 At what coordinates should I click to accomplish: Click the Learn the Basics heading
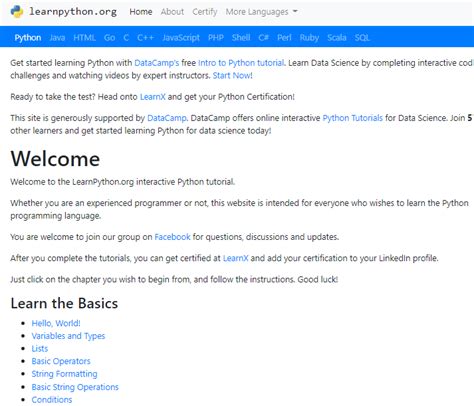[x=64, y=303]
